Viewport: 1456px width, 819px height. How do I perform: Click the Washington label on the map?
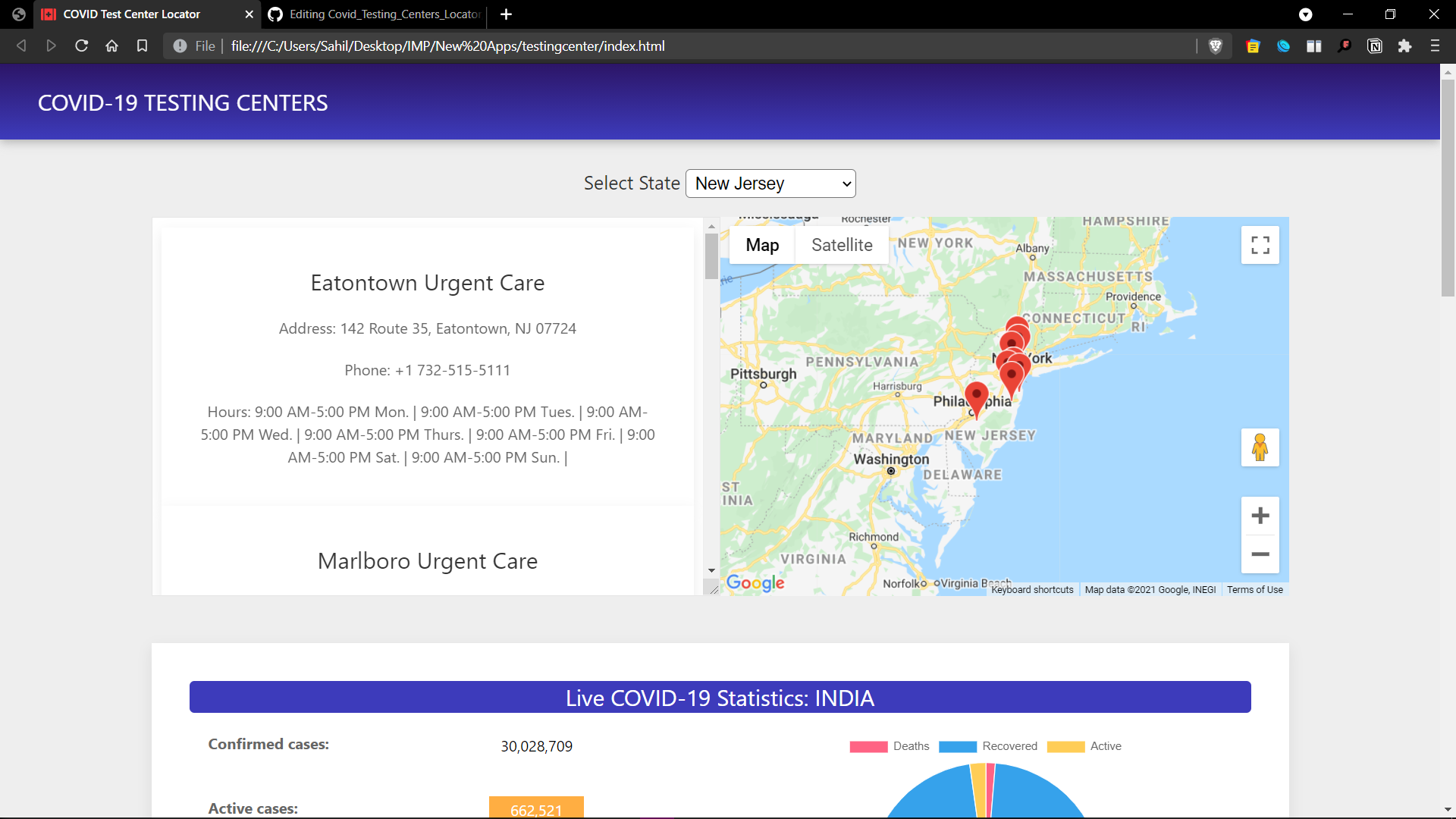(x=891, y=460)
